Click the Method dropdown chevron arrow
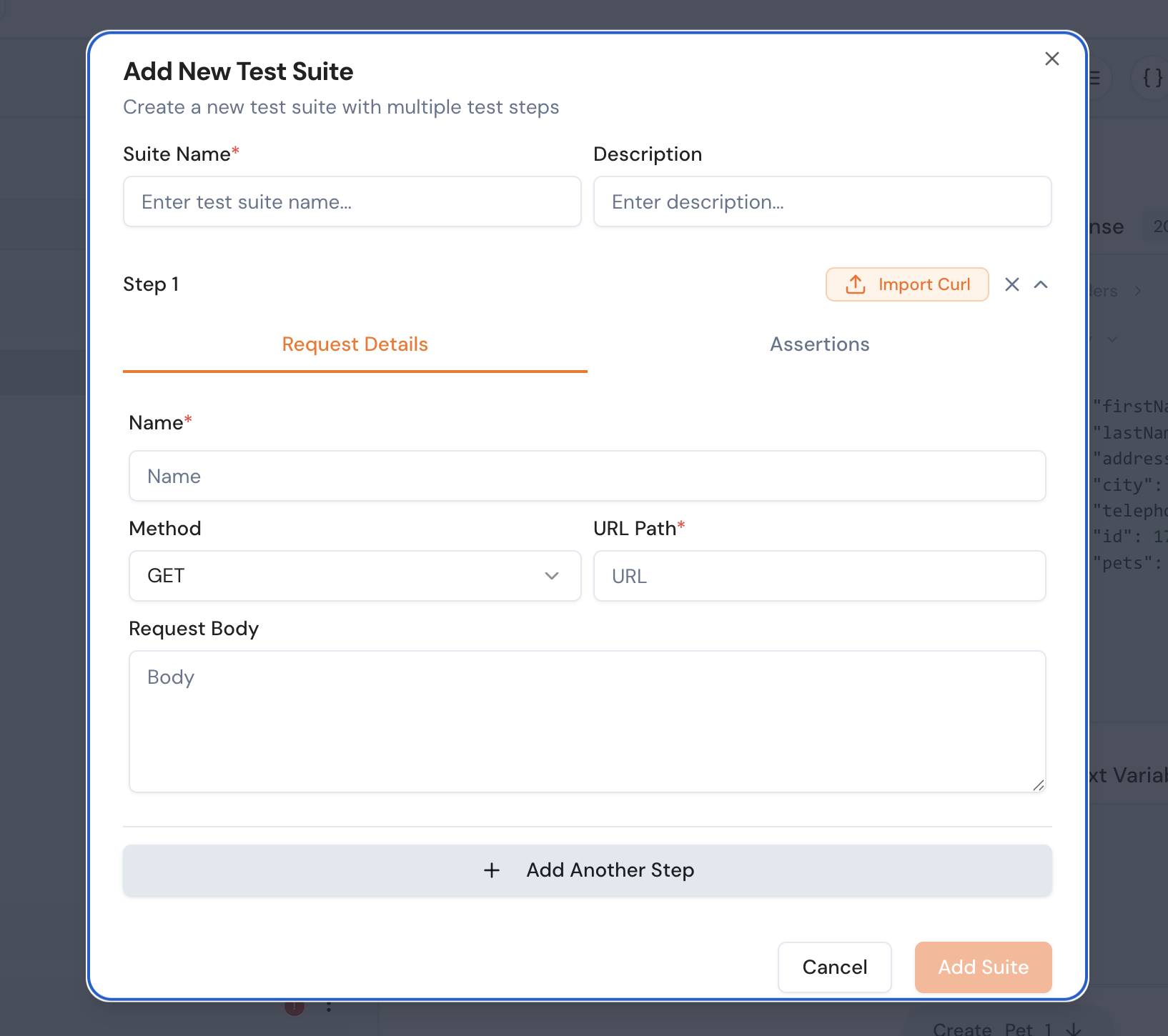Screen dimensions: 1168x1036 click(551, 576)
